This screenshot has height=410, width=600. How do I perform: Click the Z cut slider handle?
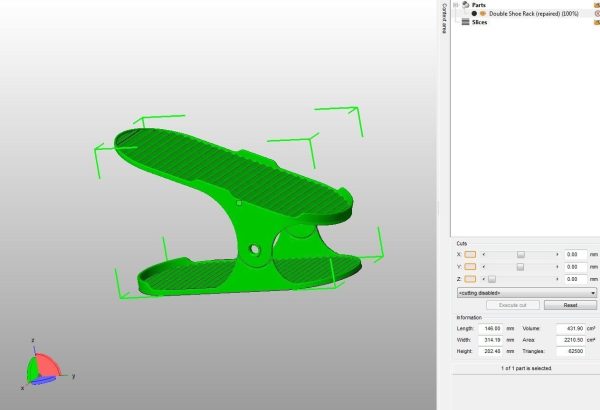point(492,279)
